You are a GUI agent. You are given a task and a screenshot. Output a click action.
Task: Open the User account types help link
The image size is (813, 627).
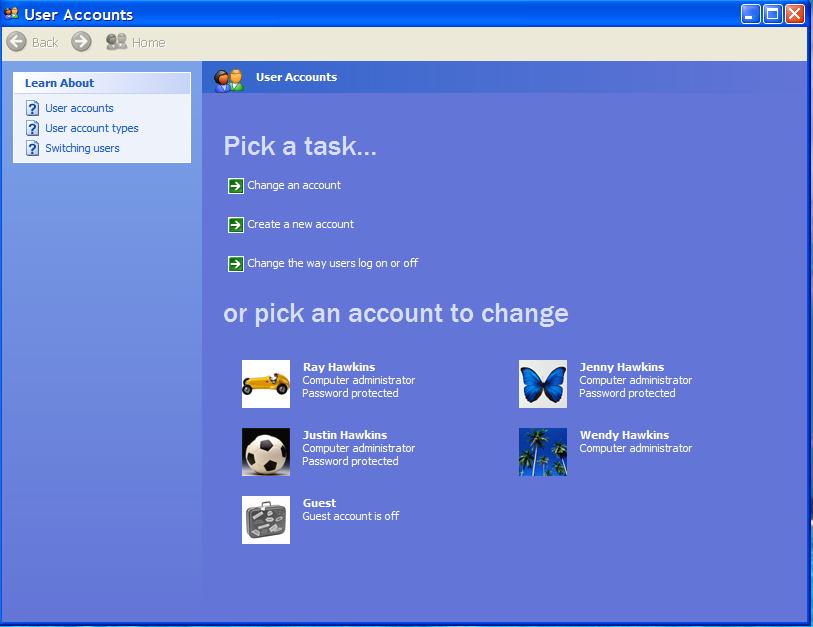(92, 128)
